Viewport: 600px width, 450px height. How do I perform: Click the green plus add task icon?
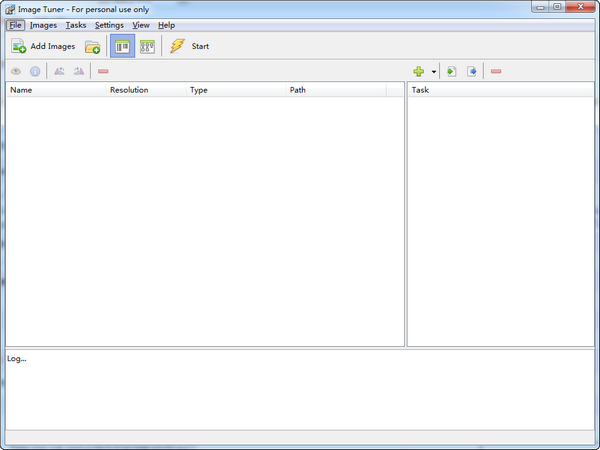point(419,71)
